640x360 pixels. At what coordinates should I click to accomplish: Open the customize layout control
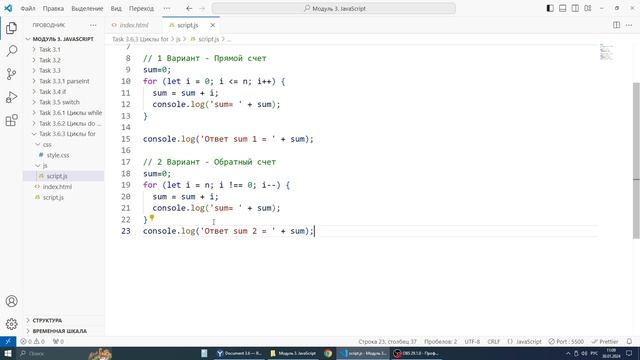coord(588,8)
